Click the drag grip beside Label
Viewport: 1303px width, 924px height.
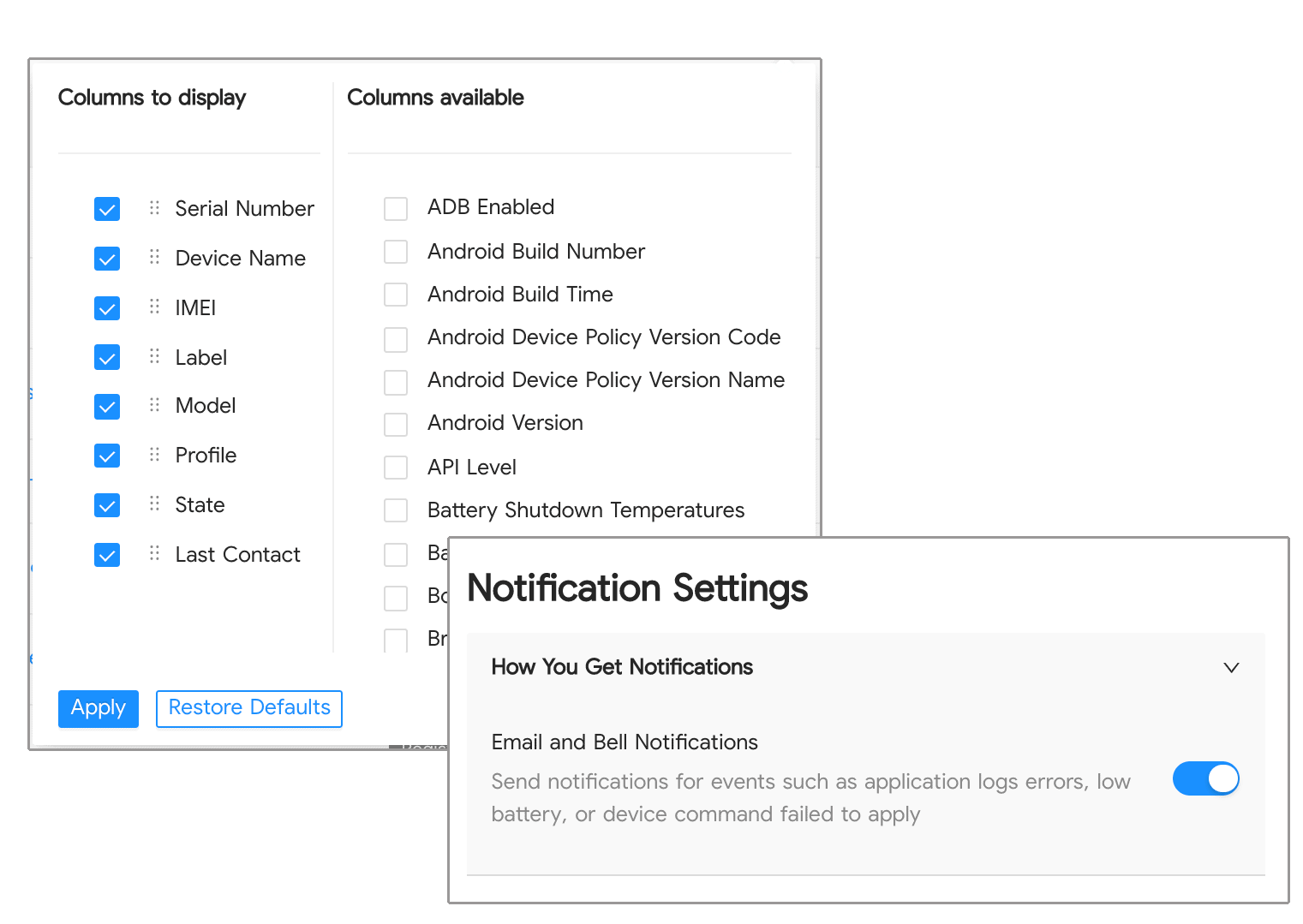tap(154, 357)
